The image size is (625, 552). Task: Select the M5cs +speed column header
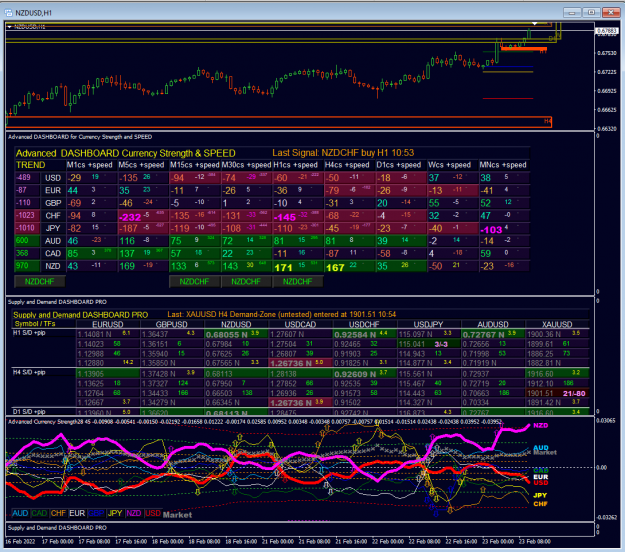(x=142, y=165)
